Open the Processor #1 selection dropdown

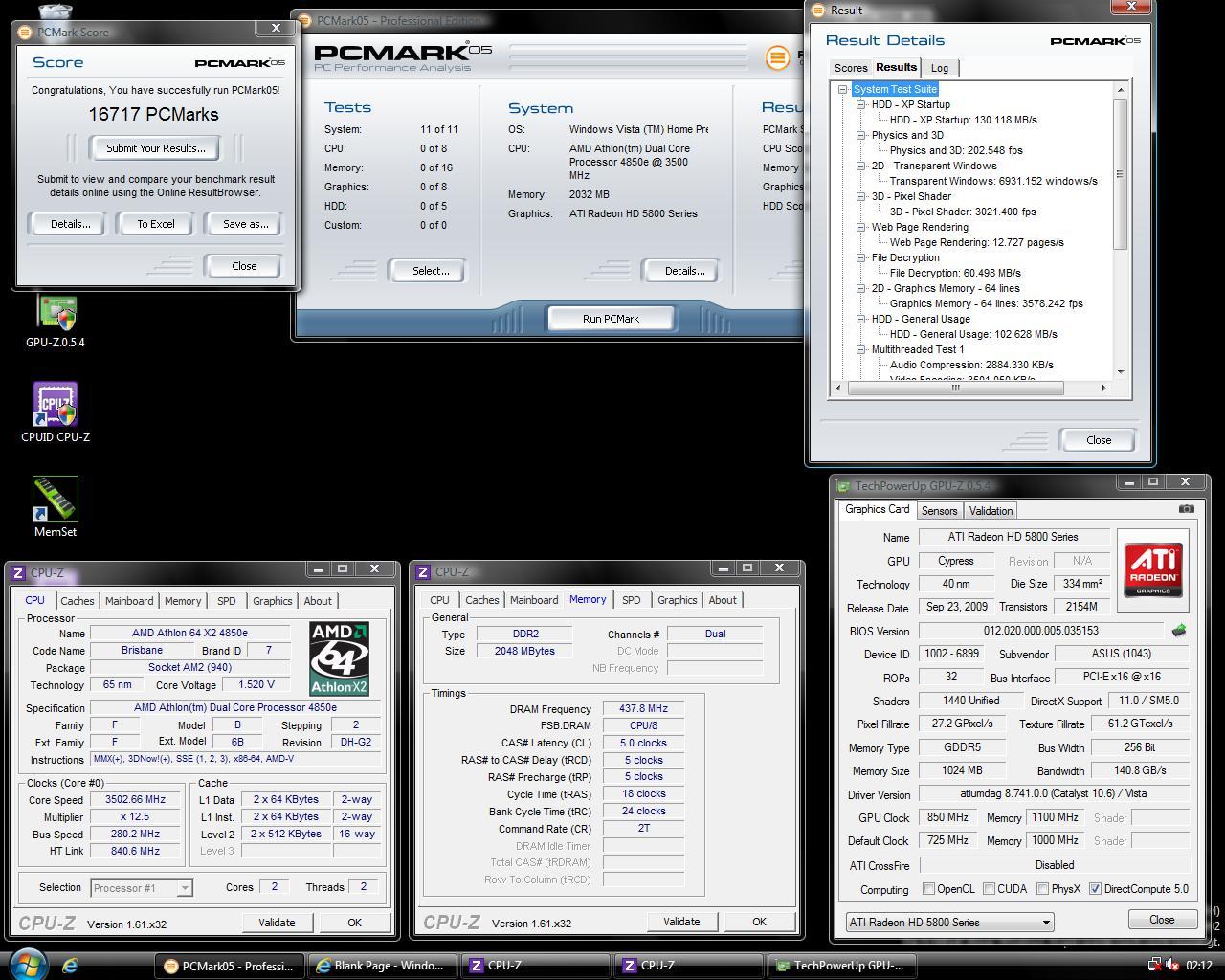point(142,888)
